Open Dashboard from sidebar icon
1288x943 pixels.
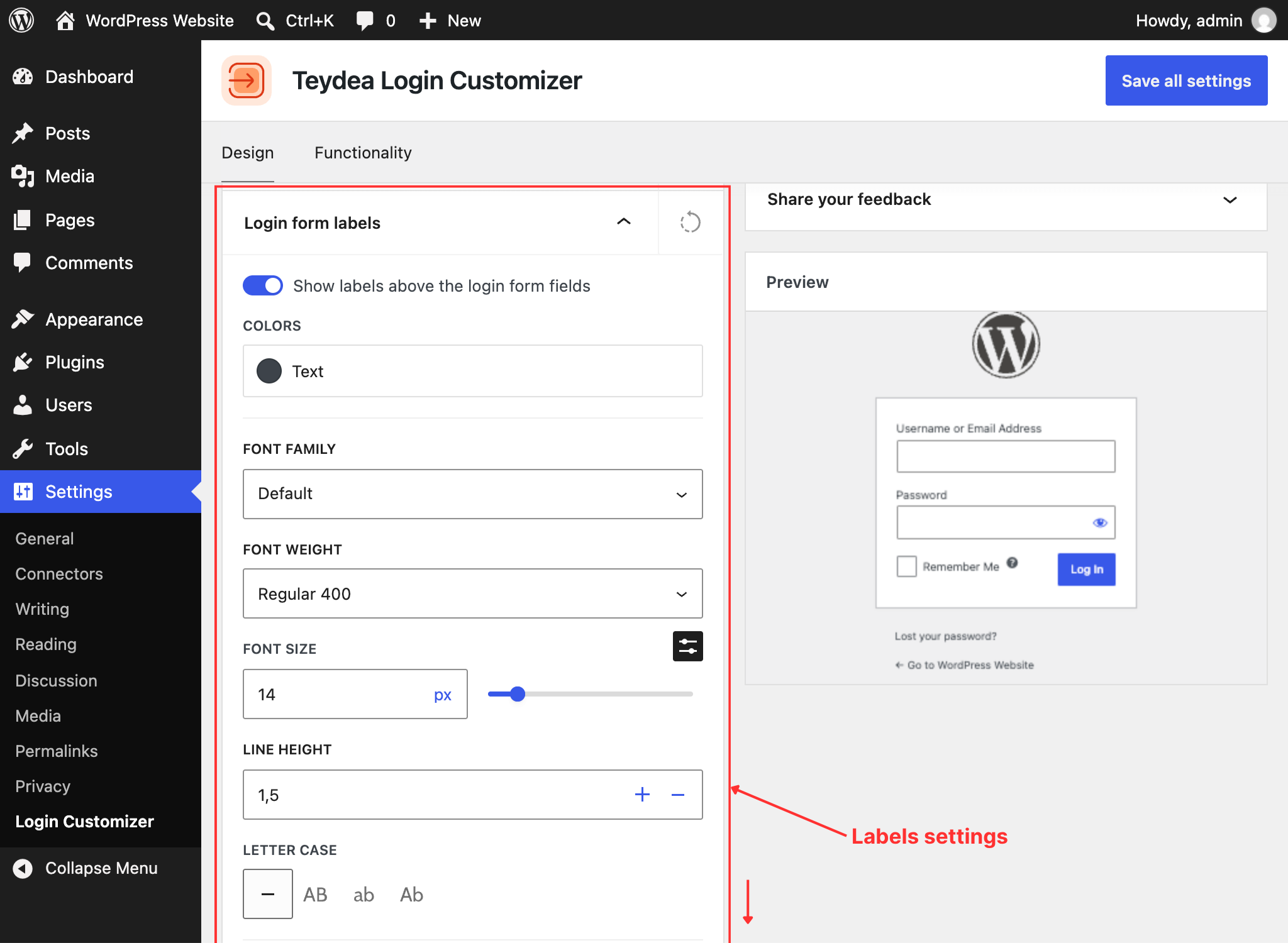(23, 77)
